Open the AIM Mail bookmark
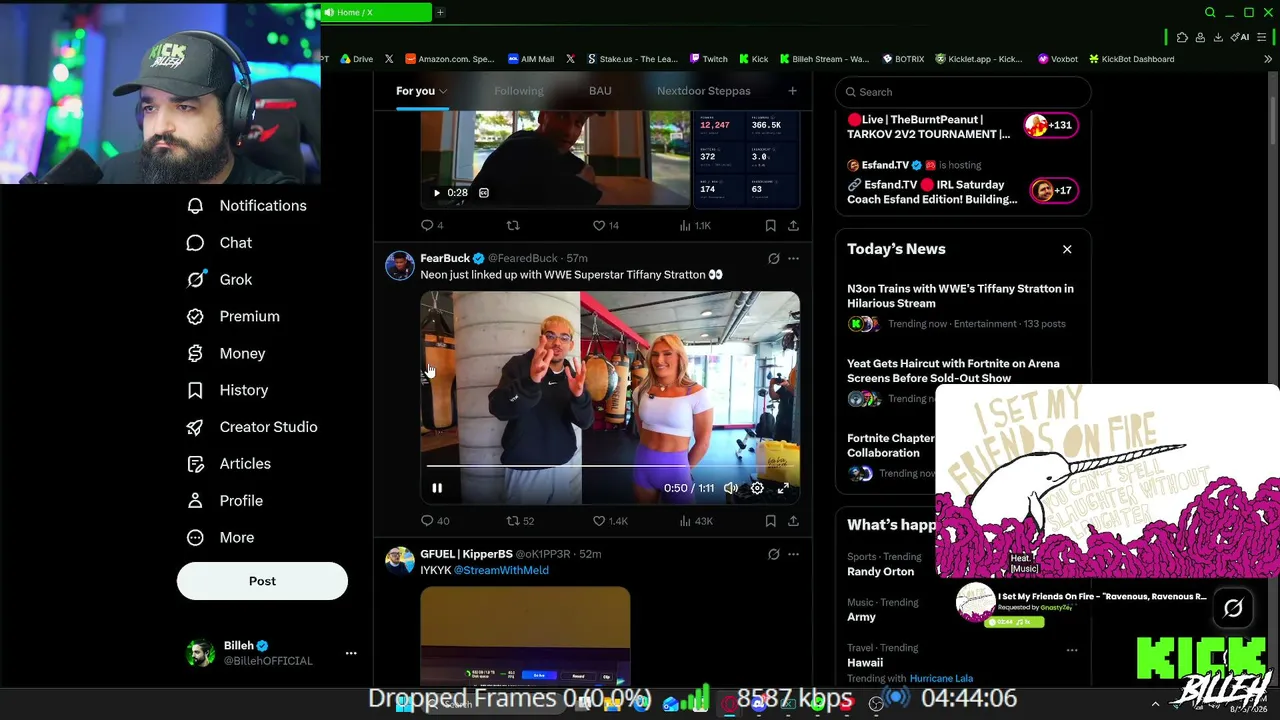1280x720 pixels. (531, 59)
